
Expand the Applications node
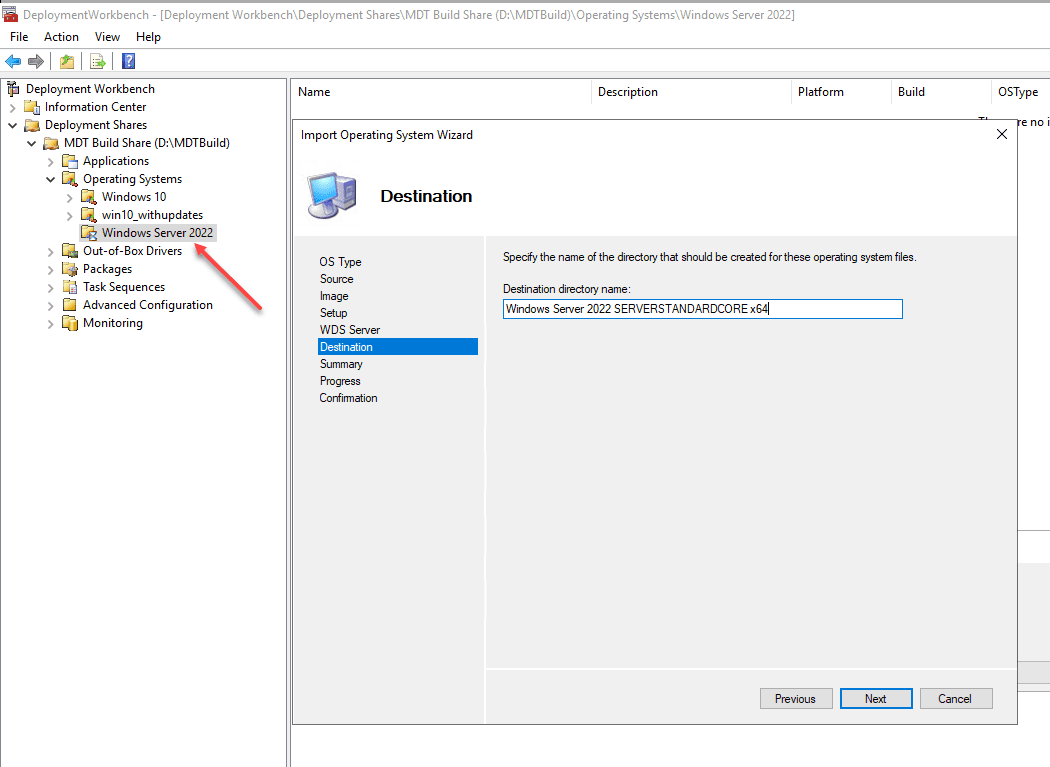pos(50,161)
